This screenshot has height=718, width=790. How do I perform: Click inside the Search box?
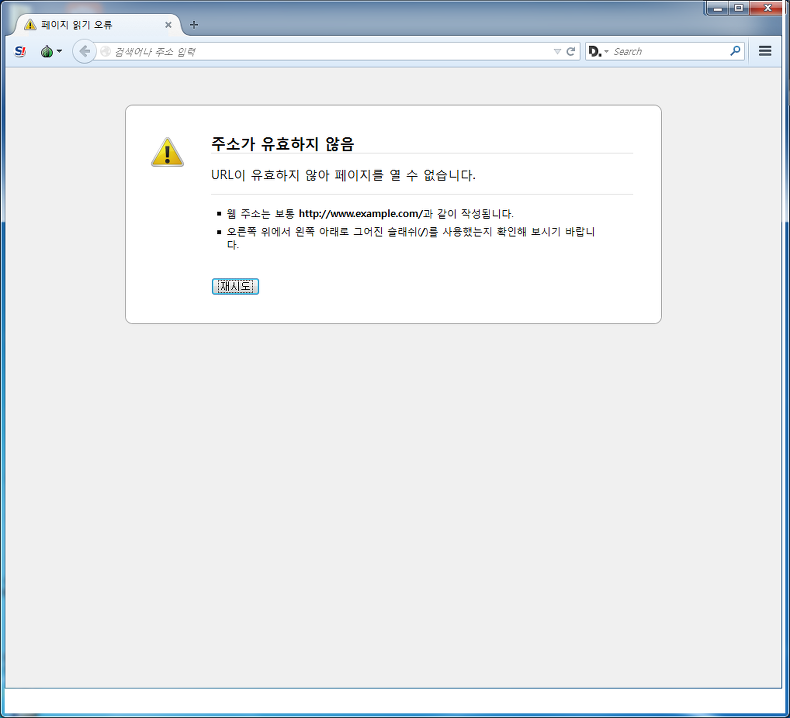tap(669, 51)
